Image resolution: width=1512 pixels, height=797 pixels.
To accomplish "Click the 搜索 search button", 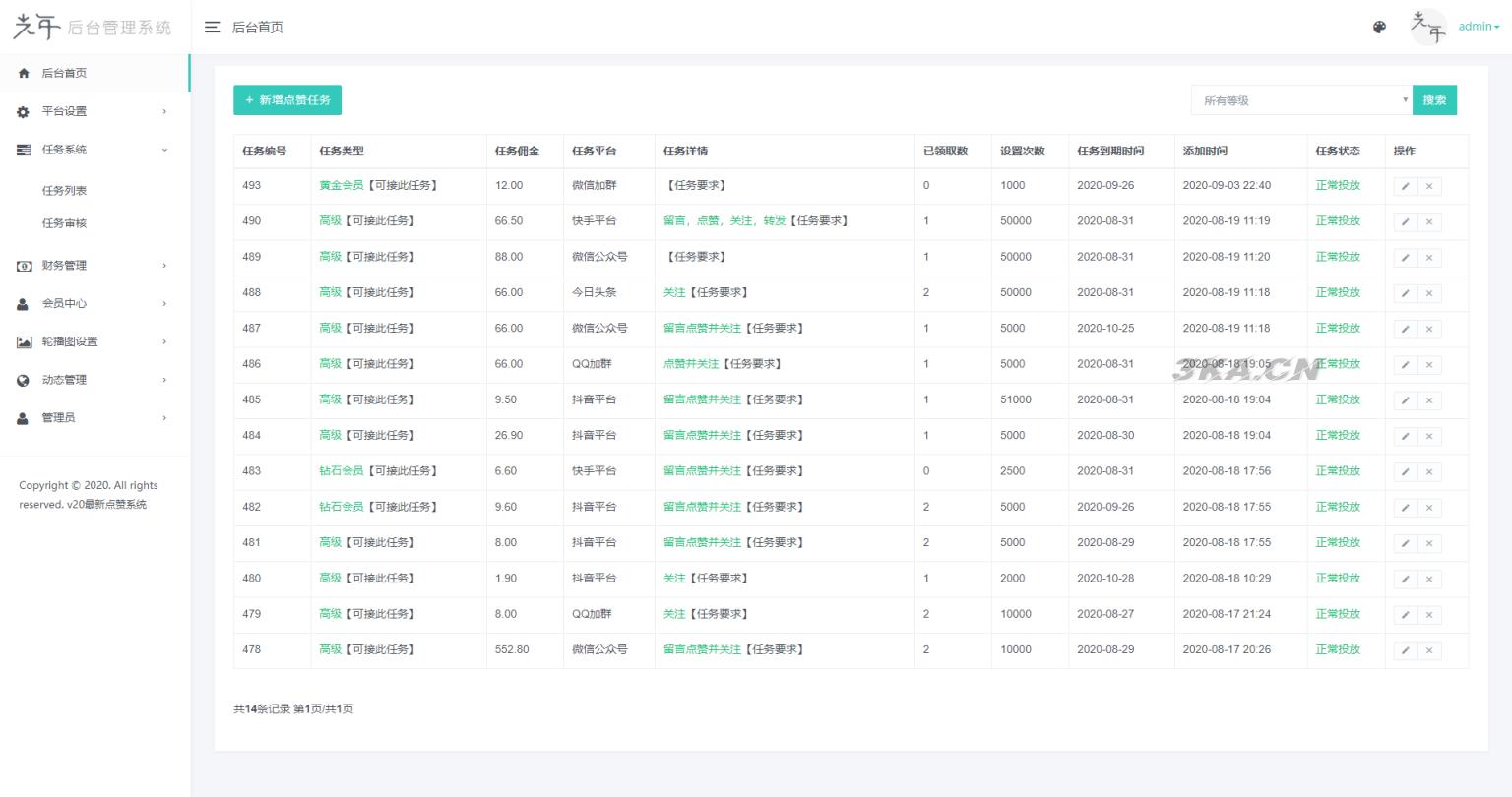I will [x=1434, y=100].
